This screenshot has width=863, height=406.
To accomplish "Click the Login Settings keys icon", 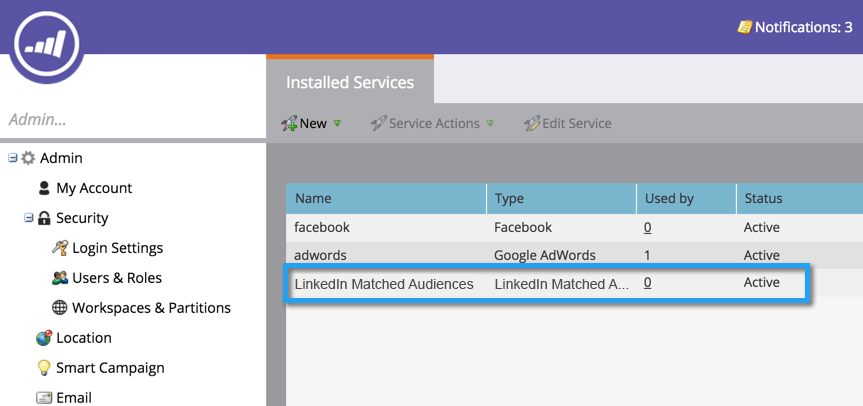I will [60, 248].
